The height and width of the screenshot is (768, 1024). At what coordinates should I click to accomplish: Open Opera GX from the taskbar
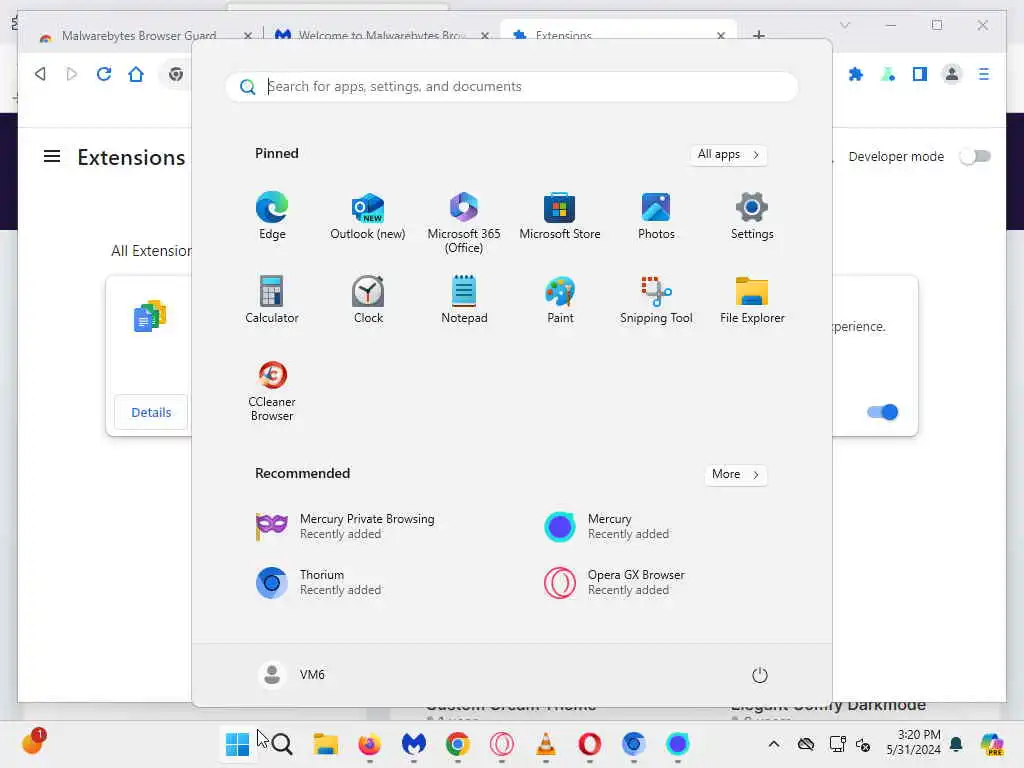coord(502,744)
